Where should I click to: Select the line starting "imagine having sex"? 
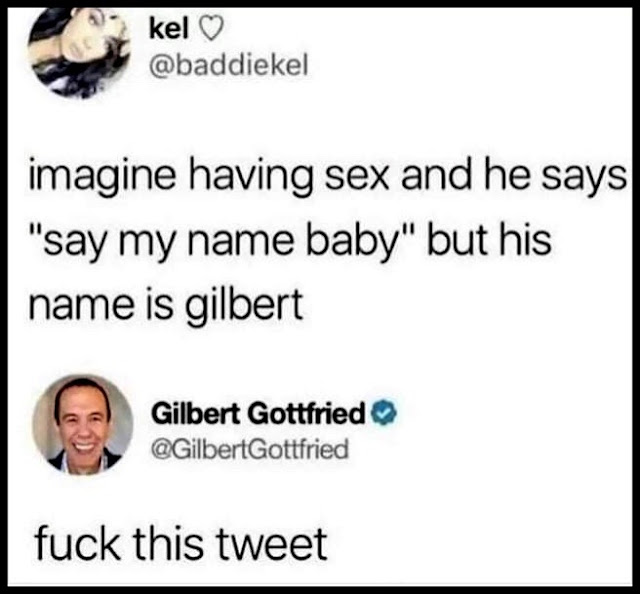[x=327, y=179]
